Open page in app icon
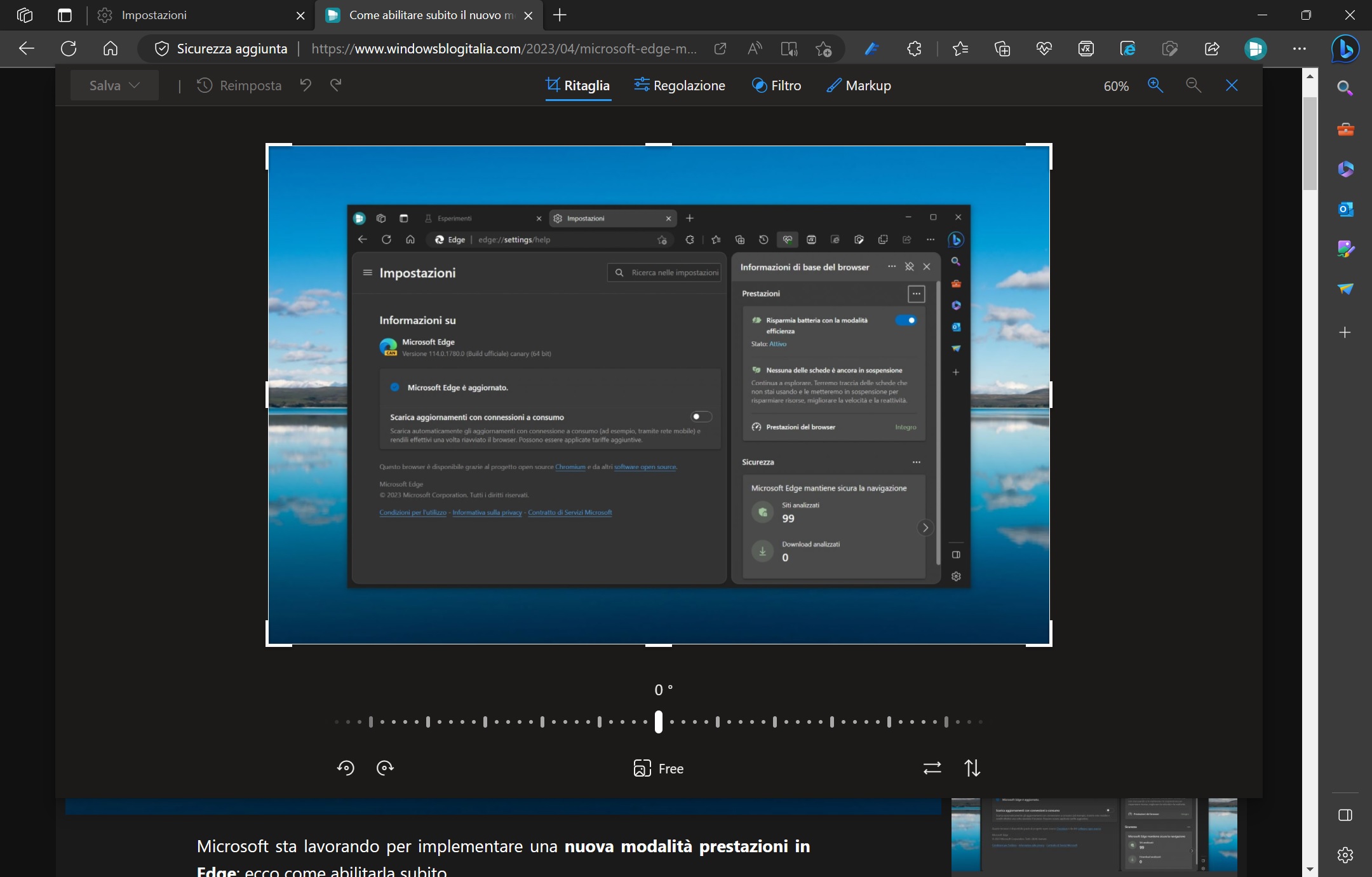Screen dimensions: 1372x877 (x=720, y=49)
